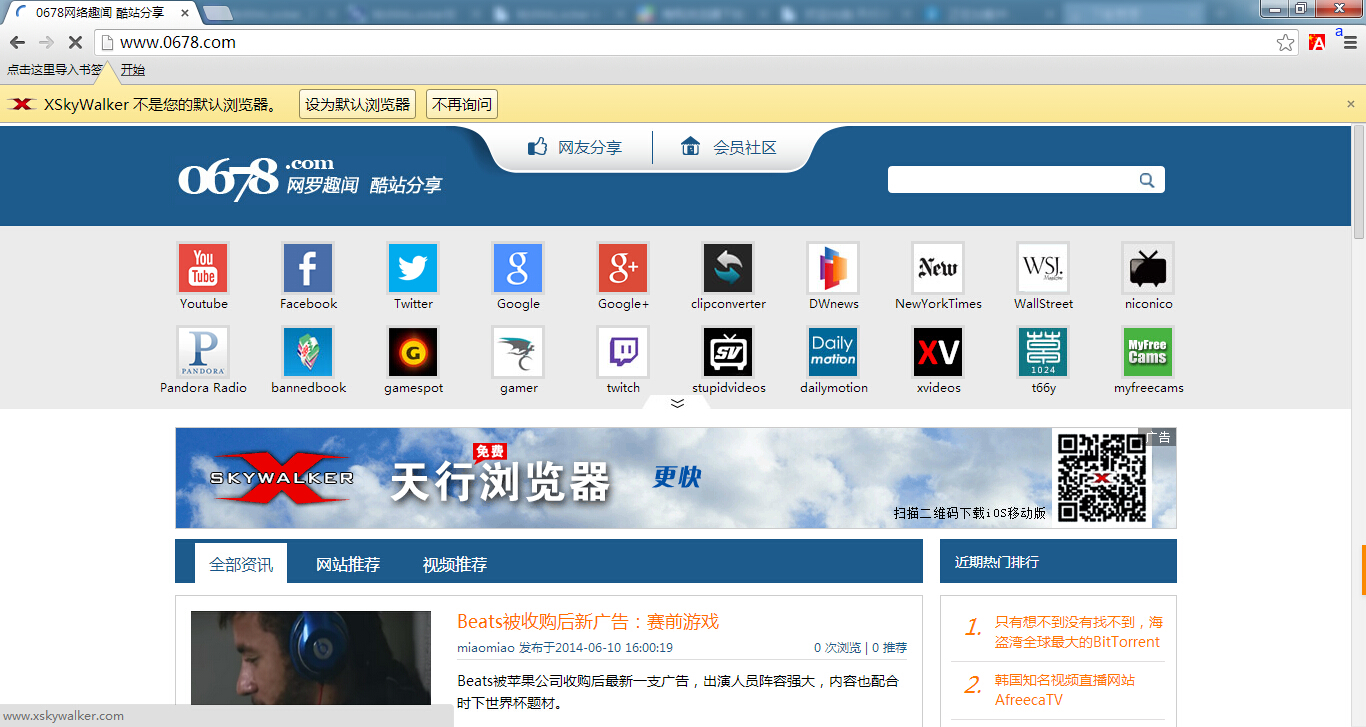Open the xvideos icon

938,352
